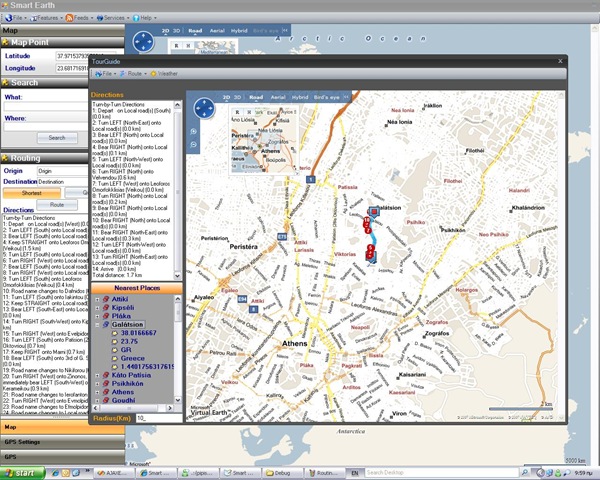Open the File menu in TourGuide window
The width and height of the screenshot is (600, 480).
tap(106, 73)
